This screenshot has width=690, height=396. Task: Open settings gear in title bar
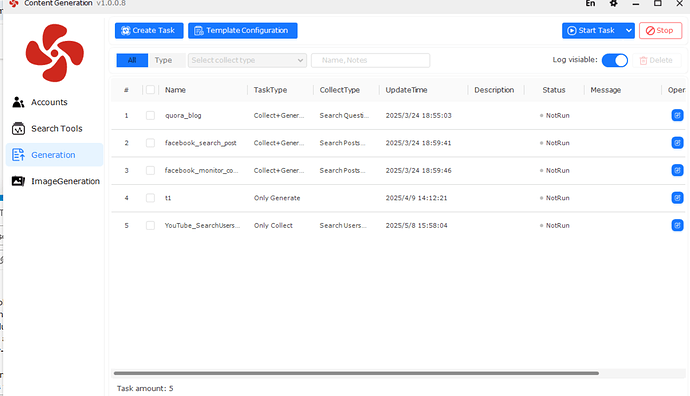(x=613, y=4)
